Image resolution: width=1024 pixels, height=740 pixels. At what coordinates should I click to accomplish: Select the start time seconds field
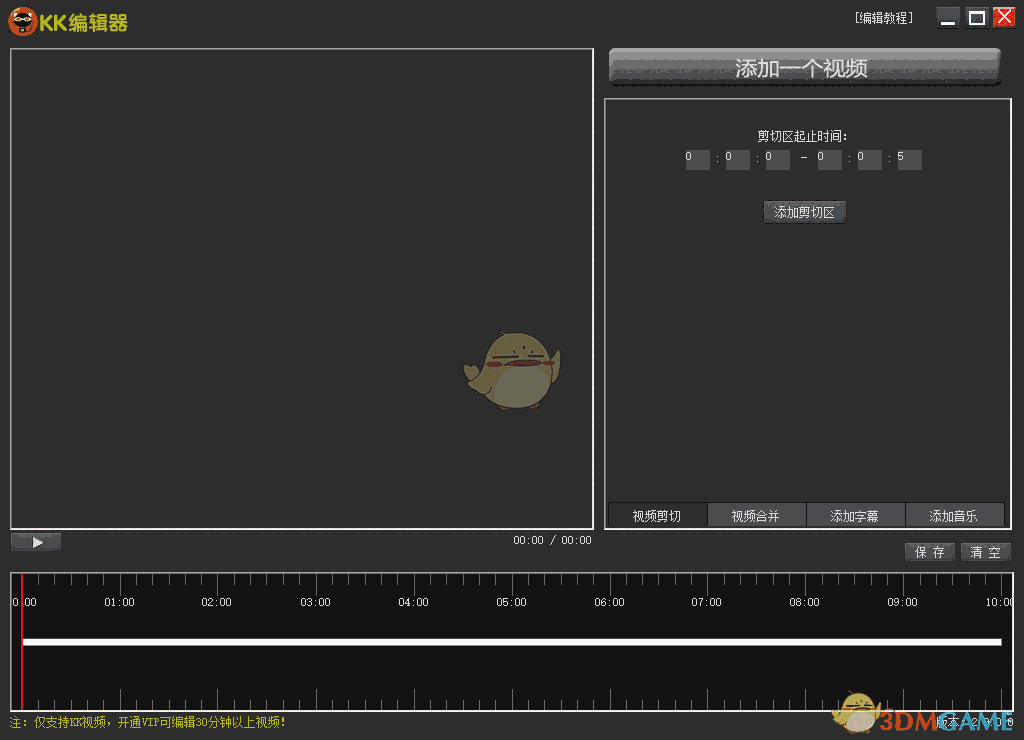[x=777, y=159]
